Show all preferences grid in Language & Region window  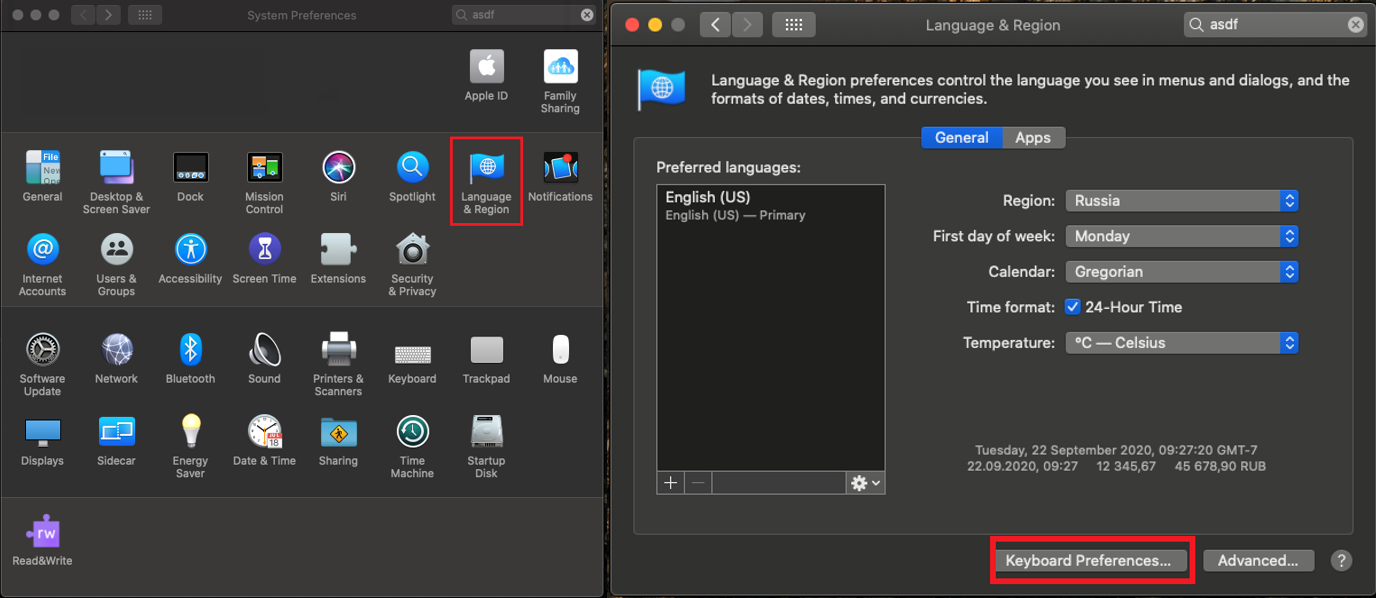794,25
